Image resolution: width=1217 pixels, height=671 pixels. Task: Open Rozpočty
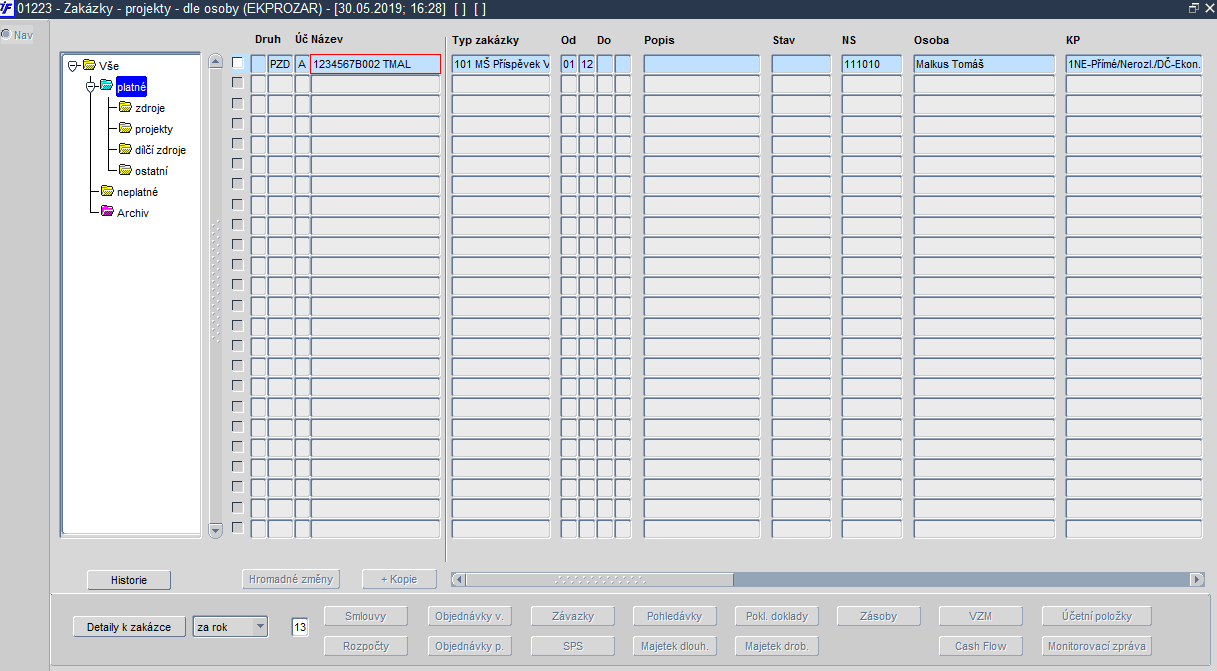click(366, 646)
